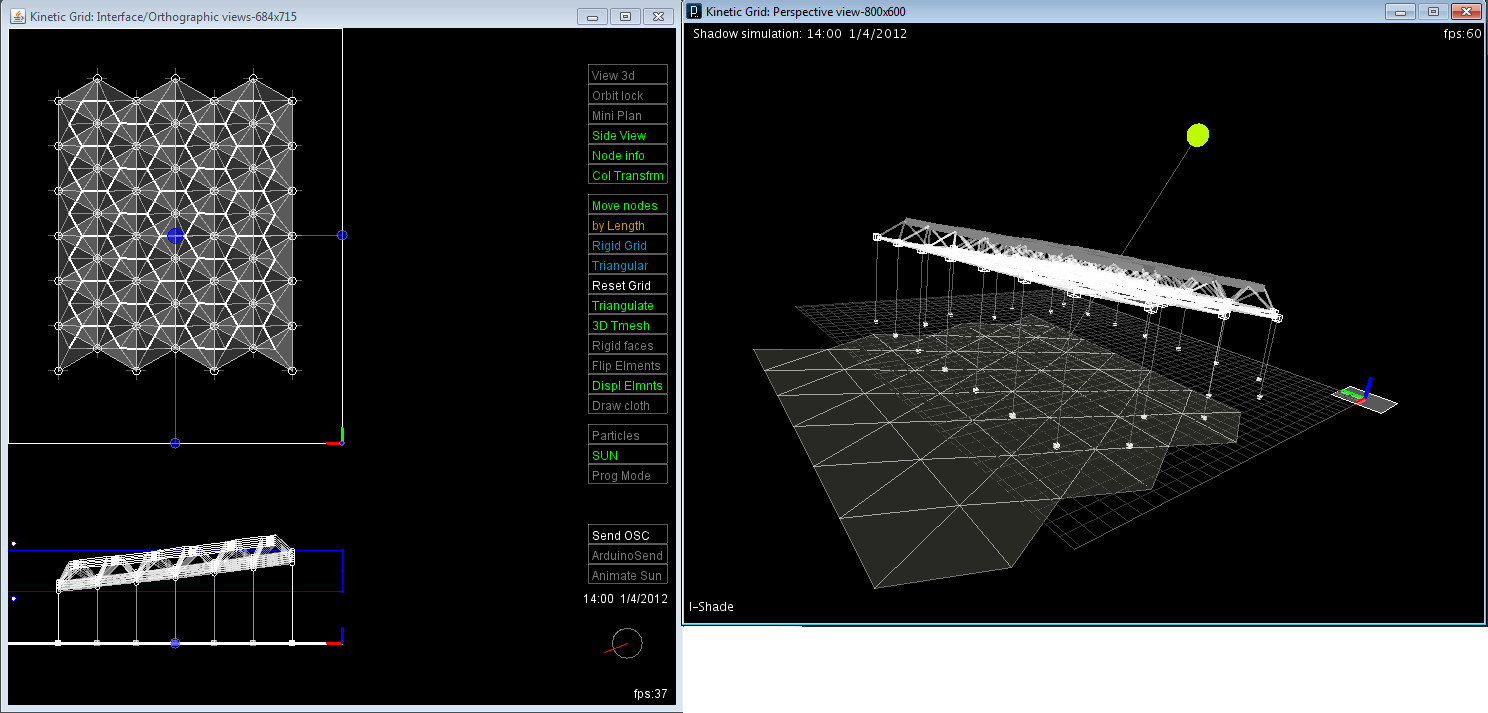1488x713 pixels.
Task: Click the Send OSC button
Action: (627, 535)
